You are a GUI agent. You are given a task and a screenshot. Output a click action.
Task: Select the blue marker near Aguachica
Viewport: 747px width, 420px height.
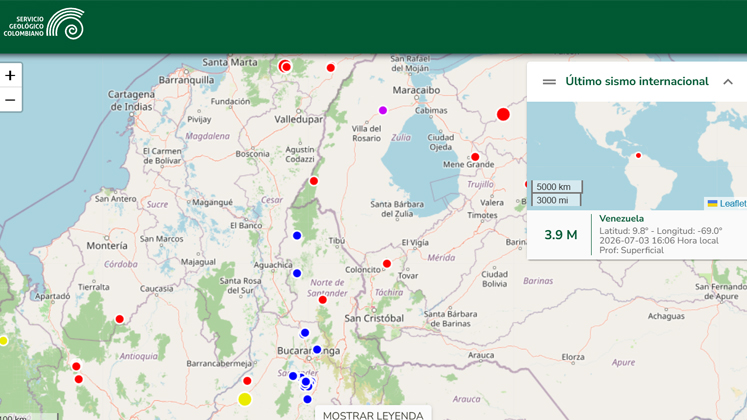click(297, 273)
